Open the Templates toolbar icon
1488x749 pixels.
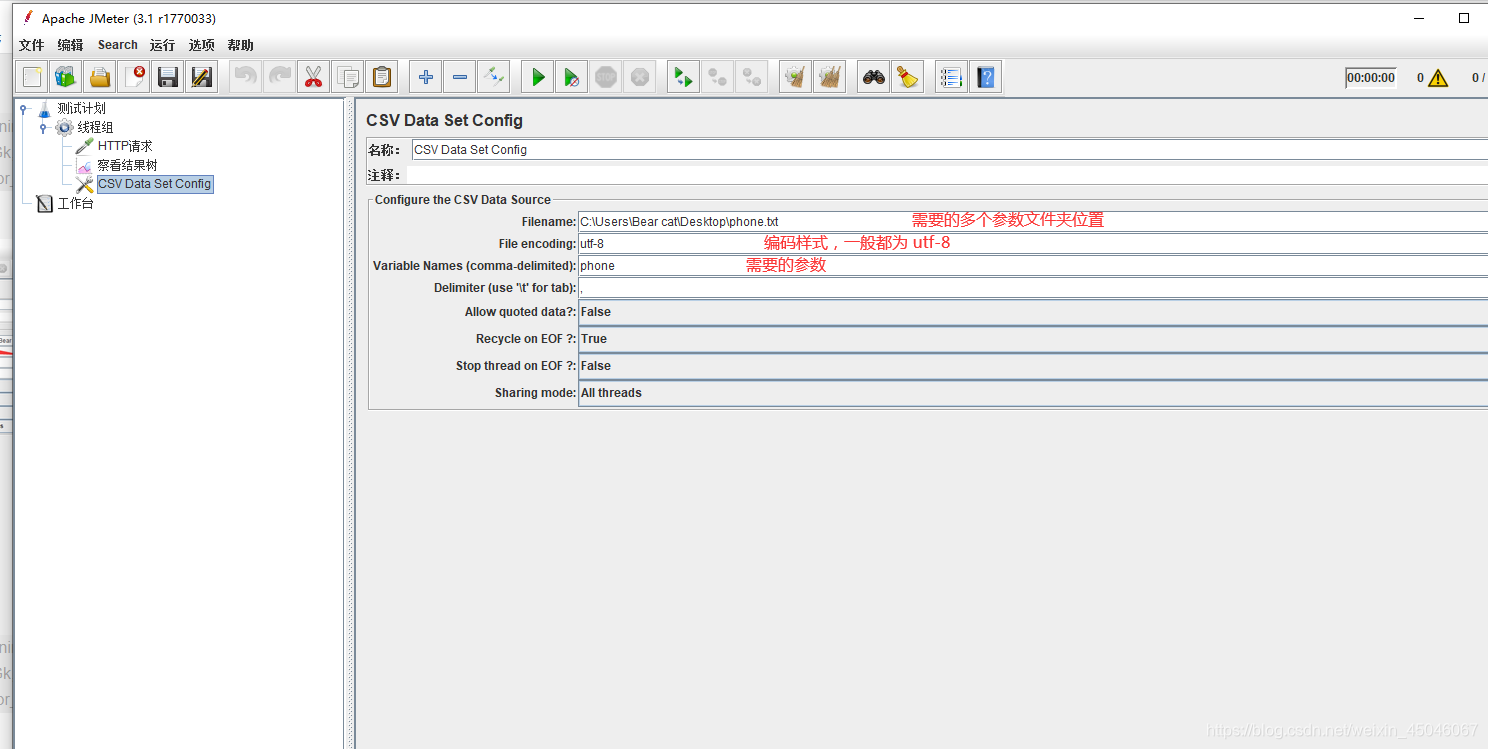tap(66, 77)
